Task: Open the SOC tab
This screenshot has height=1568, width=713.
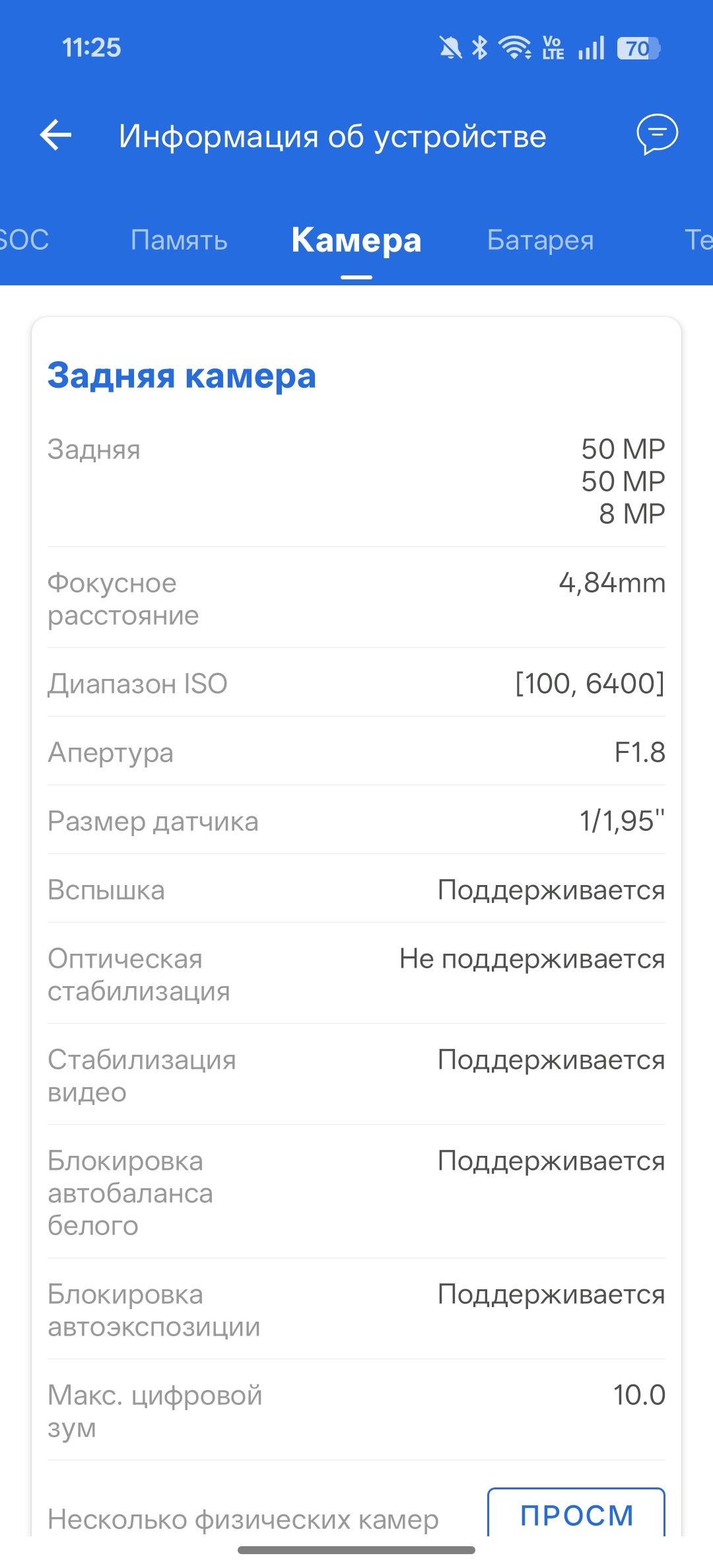Action: pos(24,240)
